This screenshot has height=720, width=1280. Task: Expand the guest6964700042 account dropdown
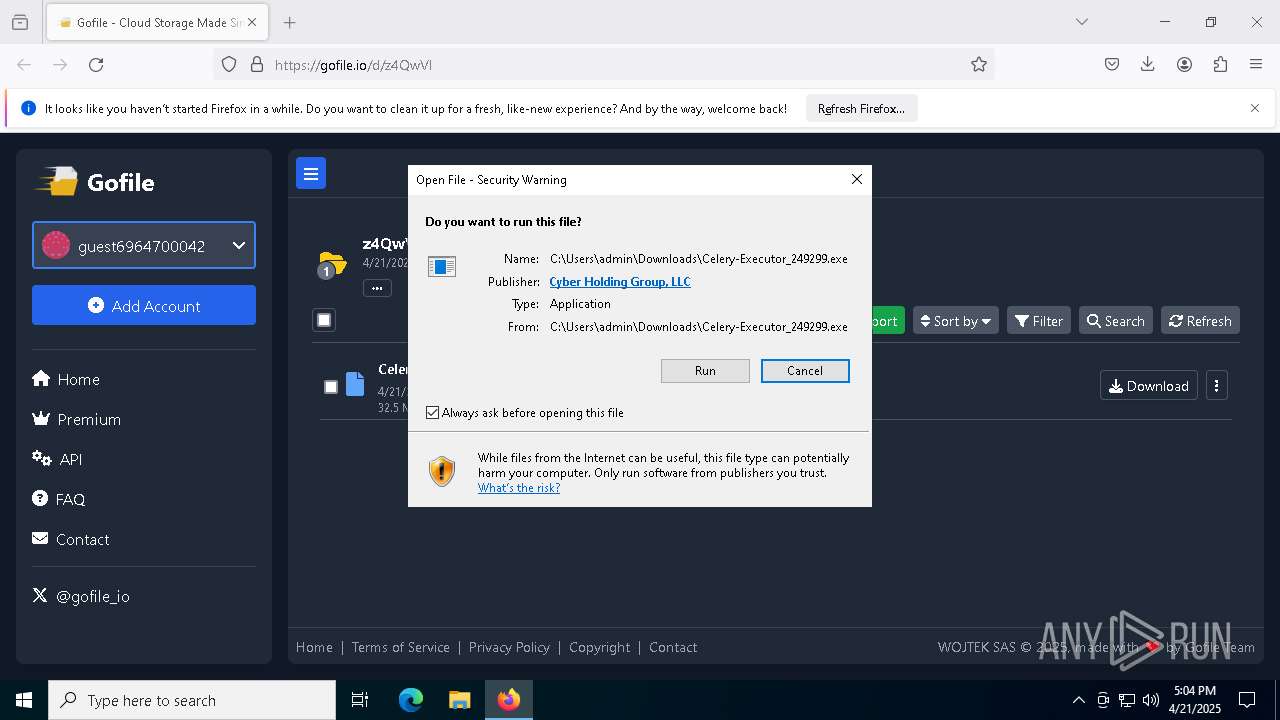point(144,245)
